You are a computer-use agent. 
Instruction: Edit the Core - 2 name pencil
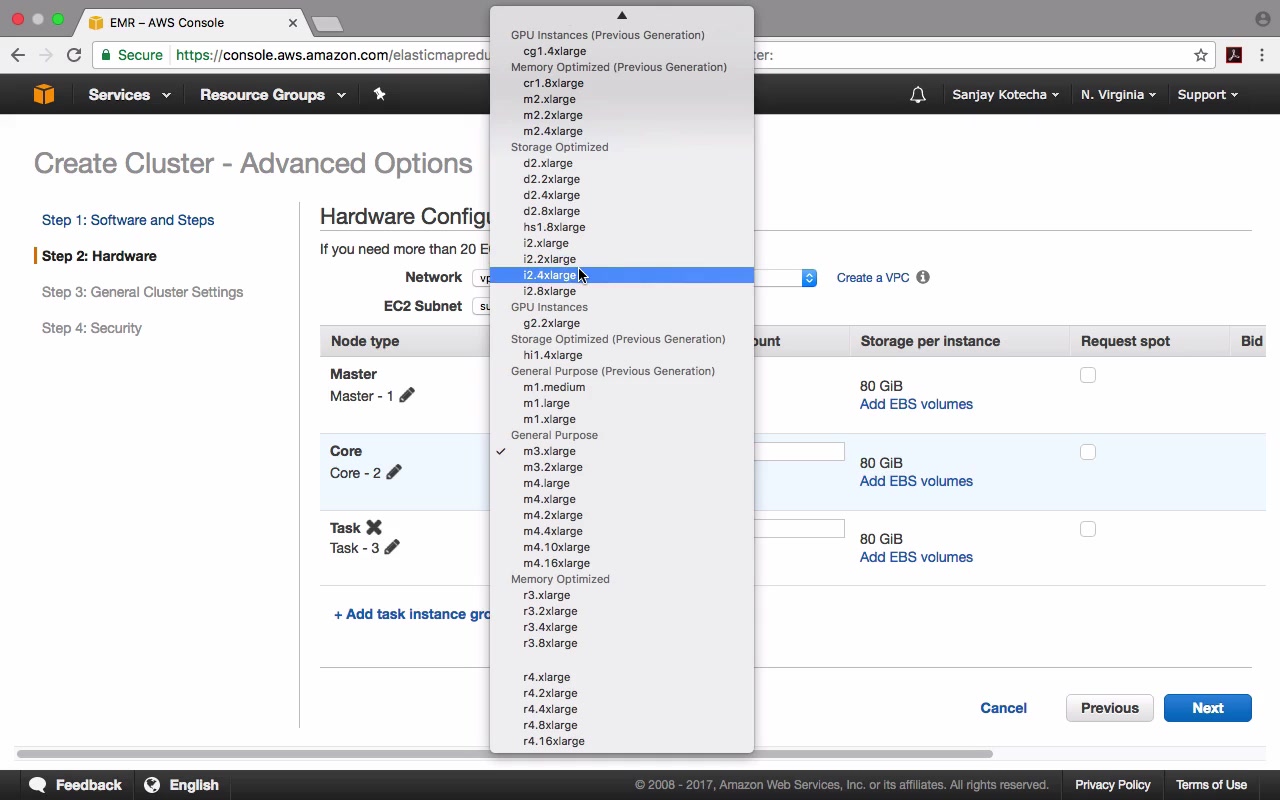click(x=394, y=472)
